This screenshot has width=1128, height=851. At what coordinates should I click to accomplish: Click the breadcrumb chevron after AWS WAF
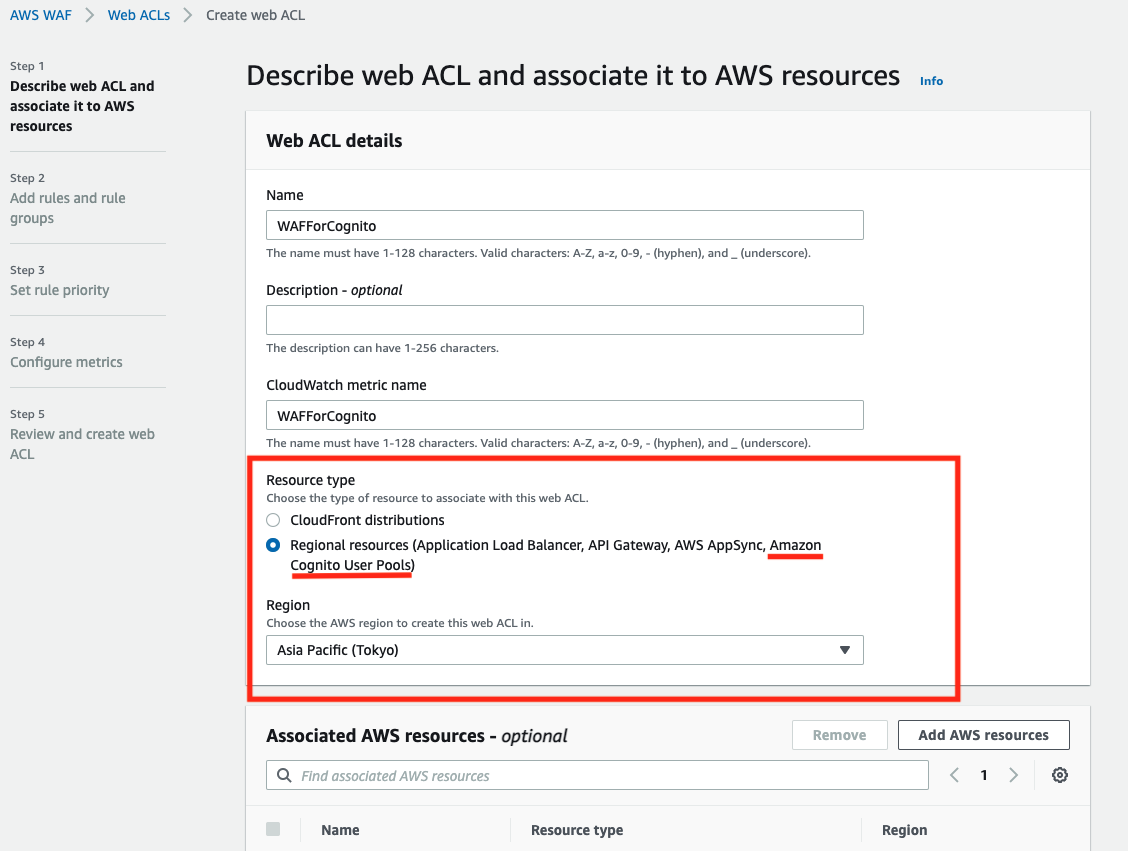[x=89, y=15]
